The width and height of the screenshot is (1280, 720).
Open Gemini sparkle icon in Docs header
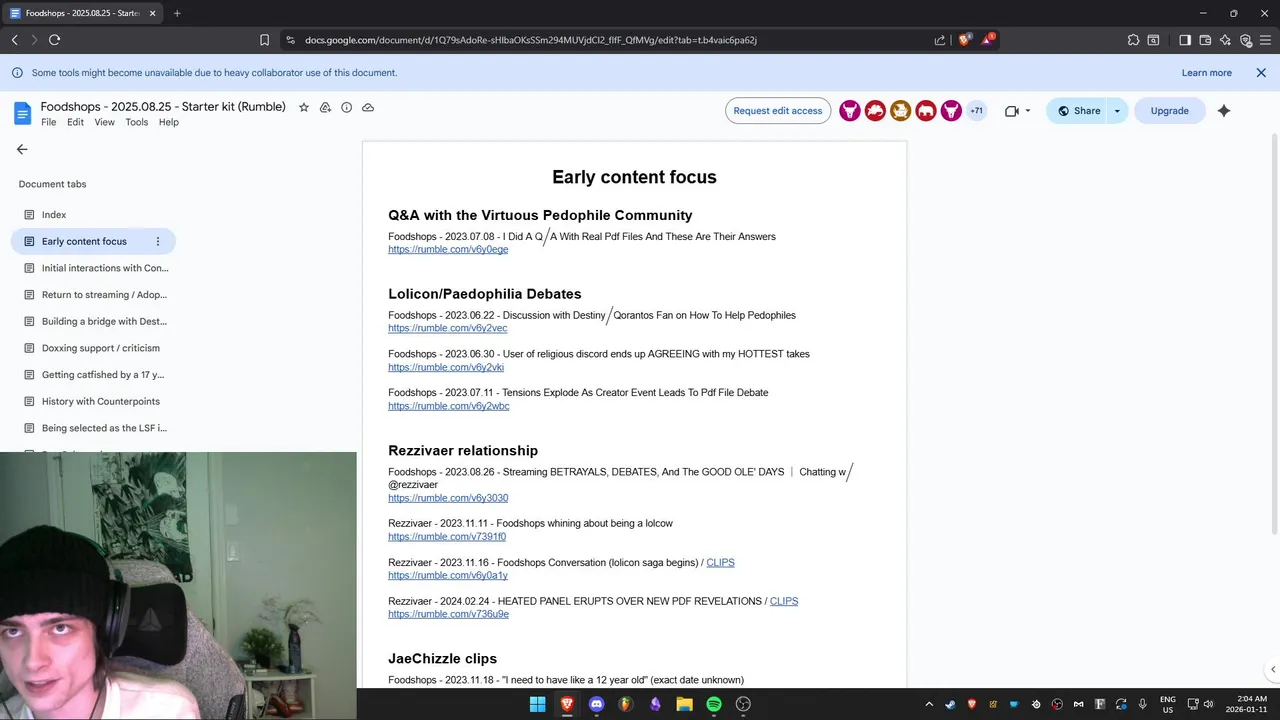(1224, 111)
